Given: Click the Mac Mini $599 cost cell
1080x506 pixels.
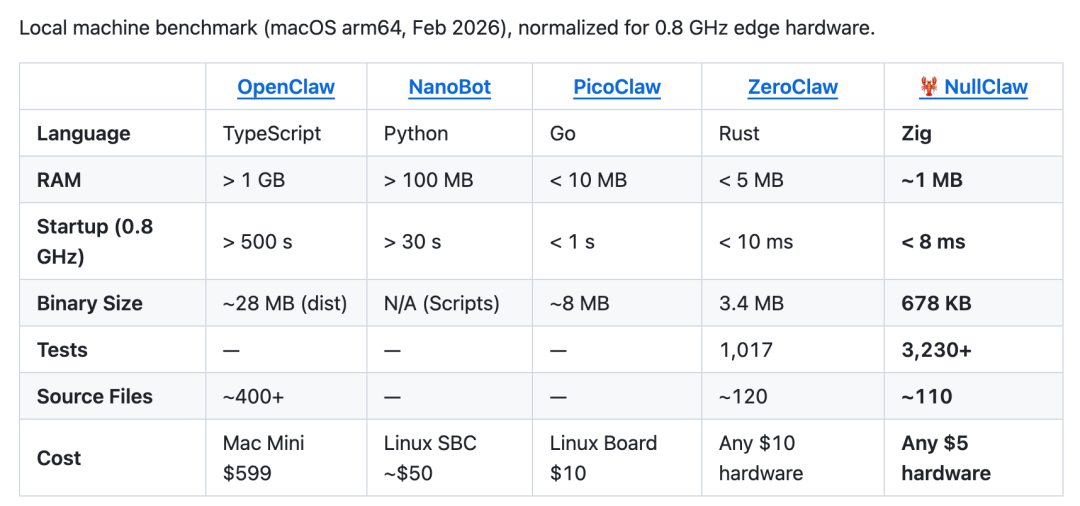Looking at the screenshot, I should pos(264,458).
